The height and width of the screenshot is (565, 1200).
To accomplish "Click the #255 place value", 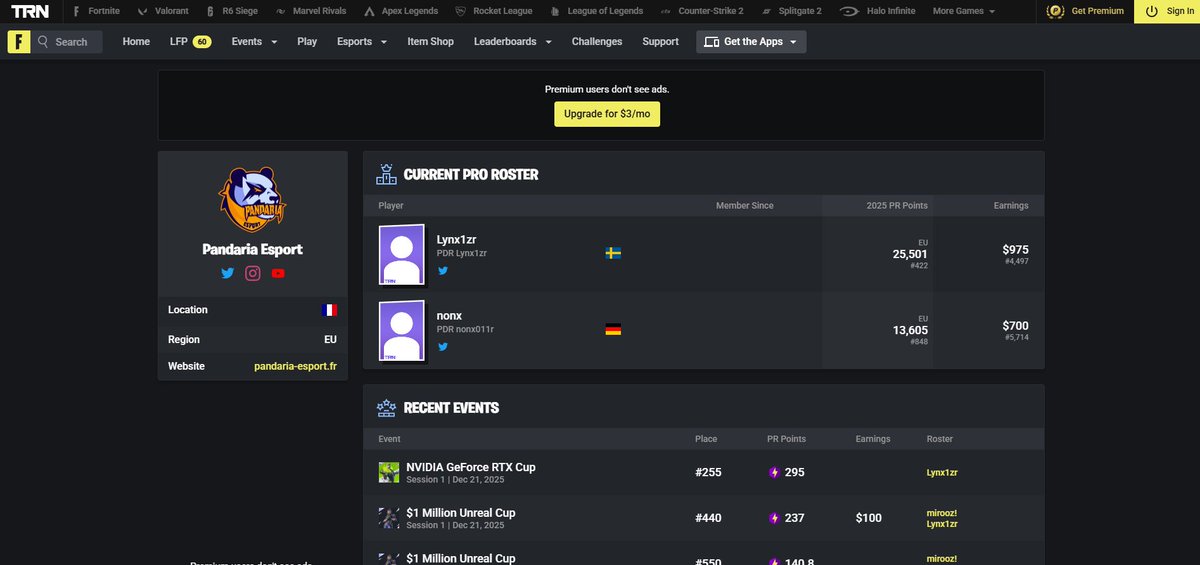I will pos(708,472).
